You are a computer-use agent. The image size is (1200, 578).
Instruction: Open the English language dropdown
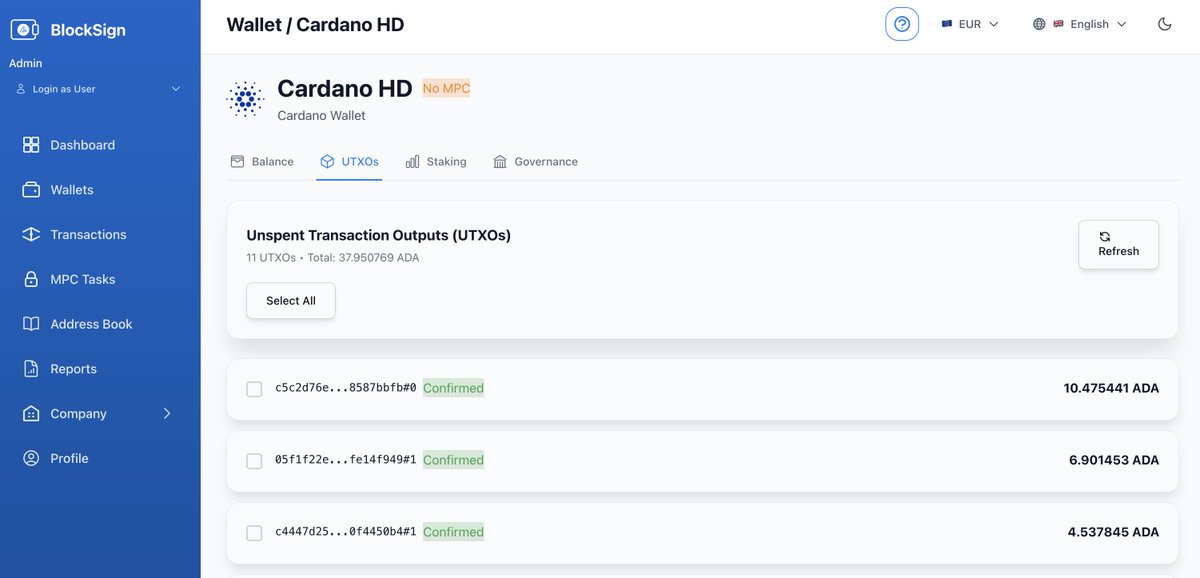click(1080, 24)
